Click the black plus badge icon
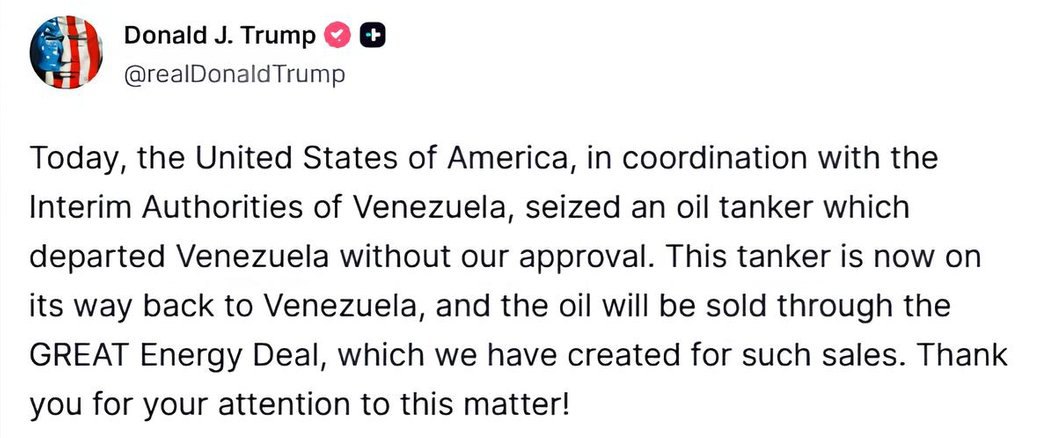1040x438 pixels. (x=373, y=37)
